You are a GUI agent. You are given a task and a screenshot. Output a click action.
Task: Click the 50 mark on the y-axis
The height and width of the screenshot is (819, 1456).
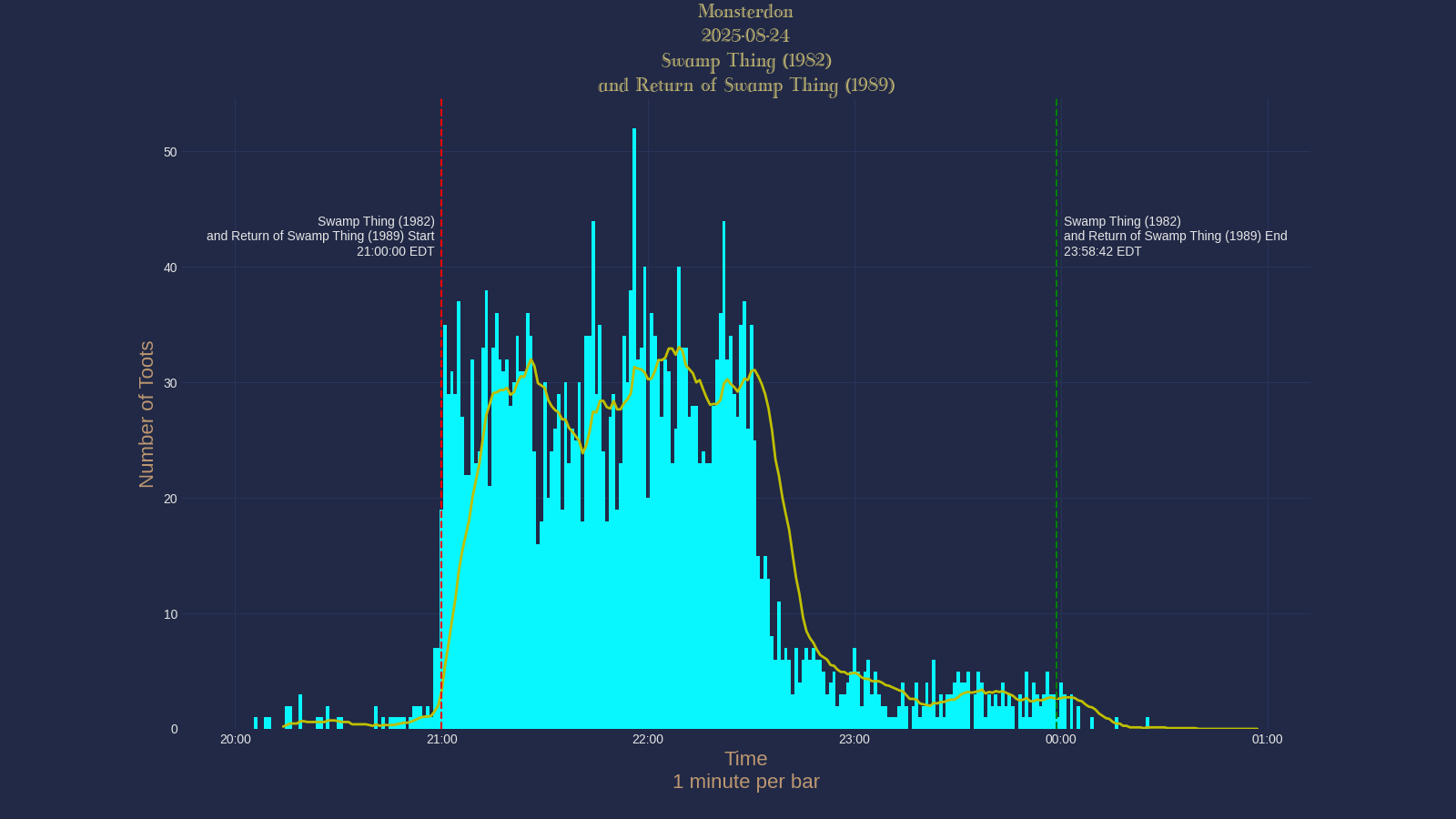[169, 153]
